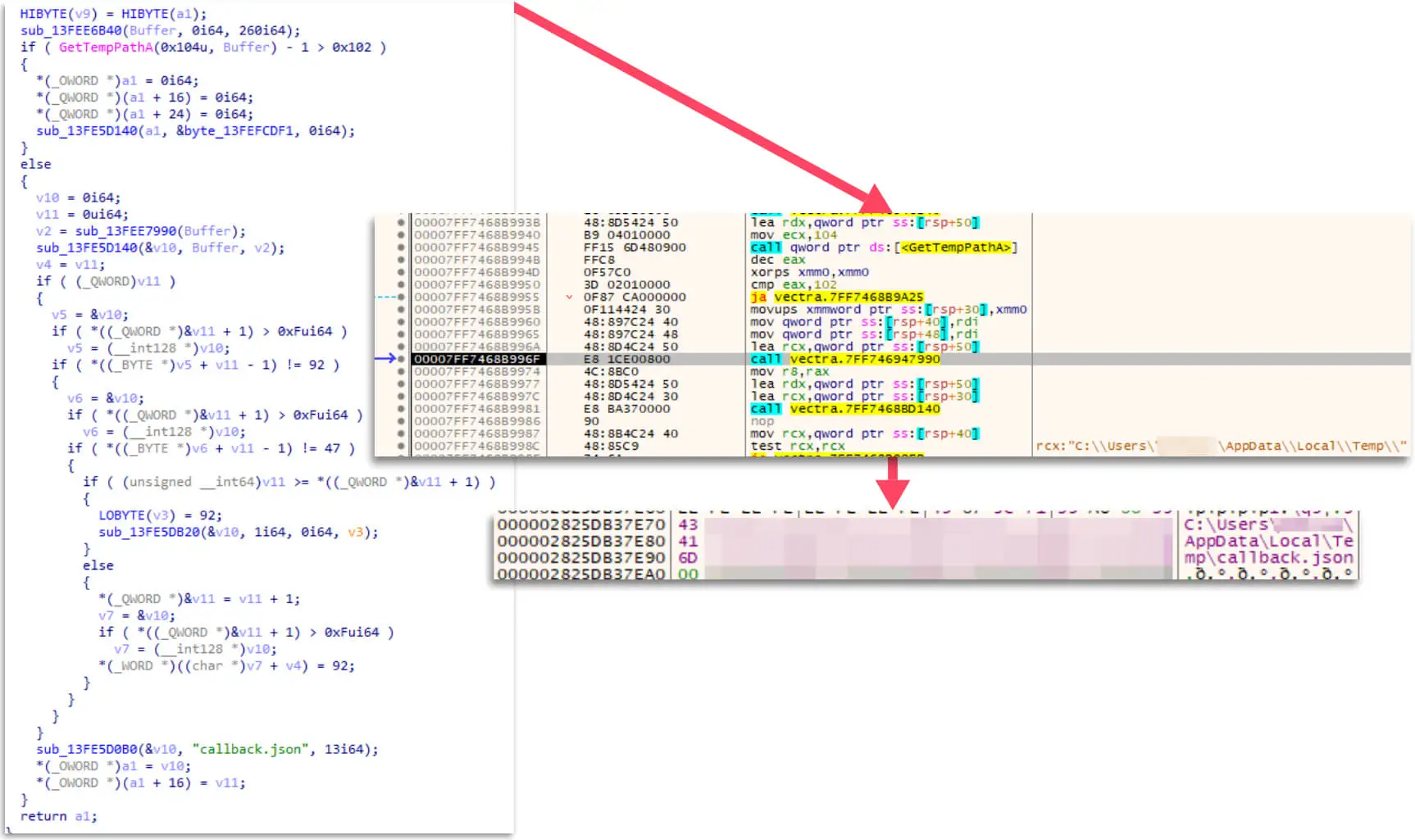Screen dimensions: 1415x840
Task: Select the *(_OWORD *)a1 = v10 line
Action: [113, 766]
